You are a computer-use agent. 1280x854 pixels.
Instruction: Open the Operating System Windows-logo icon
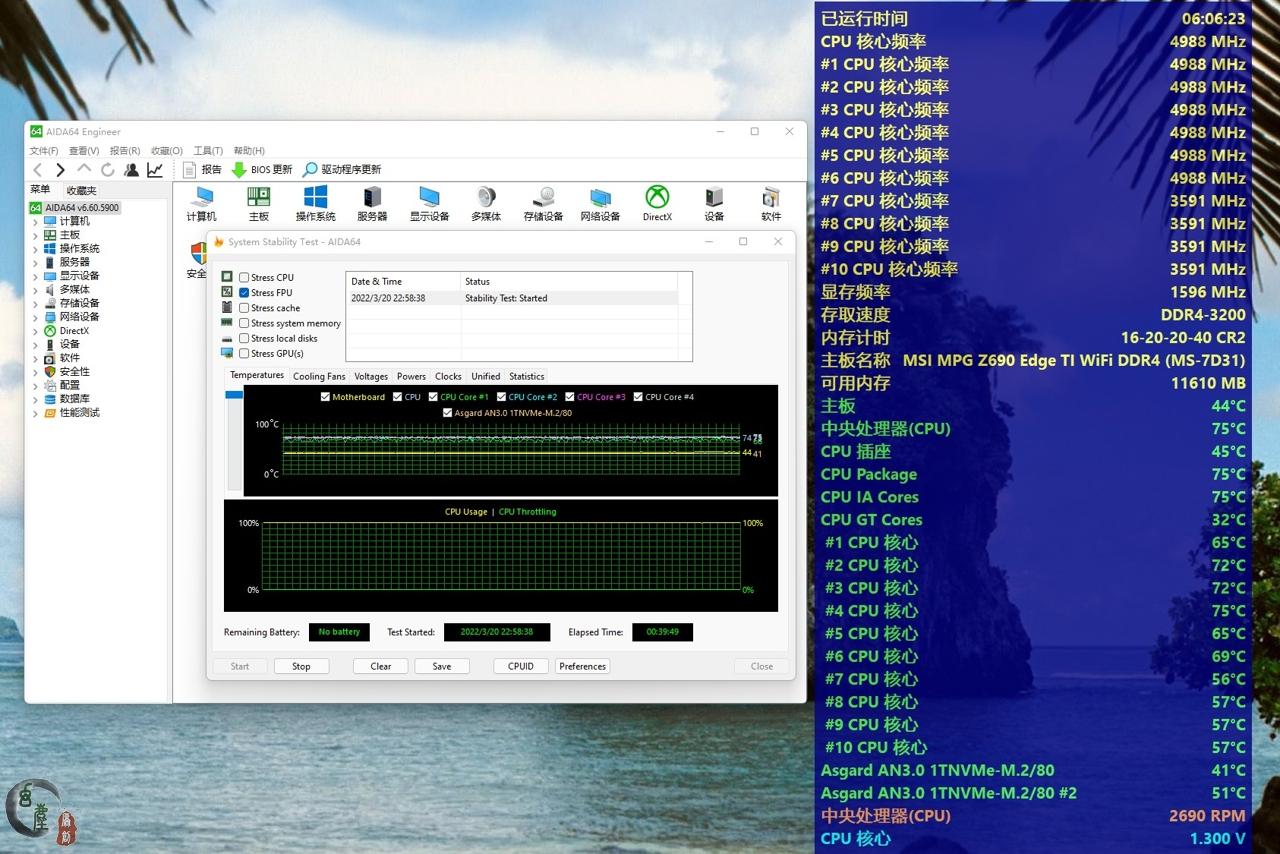click(315, 198)
